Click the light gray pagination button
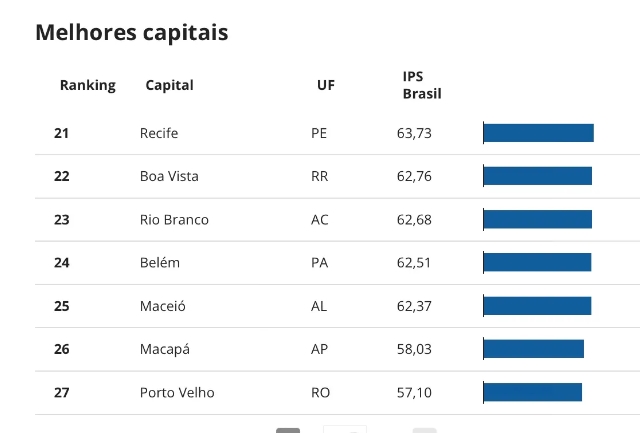640x433 pixels. [x=424, y=430]
